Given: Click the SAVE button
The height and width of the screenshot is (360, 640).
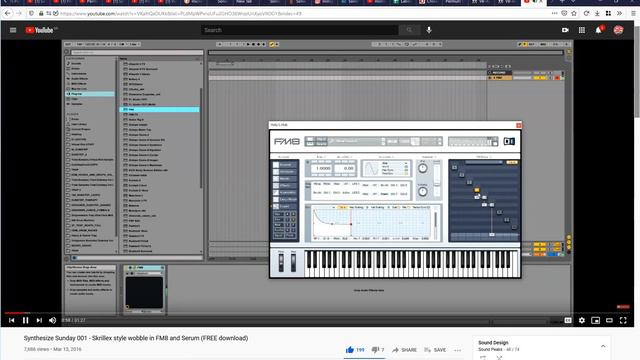Looking at the screenshot, I should [435, 350].
